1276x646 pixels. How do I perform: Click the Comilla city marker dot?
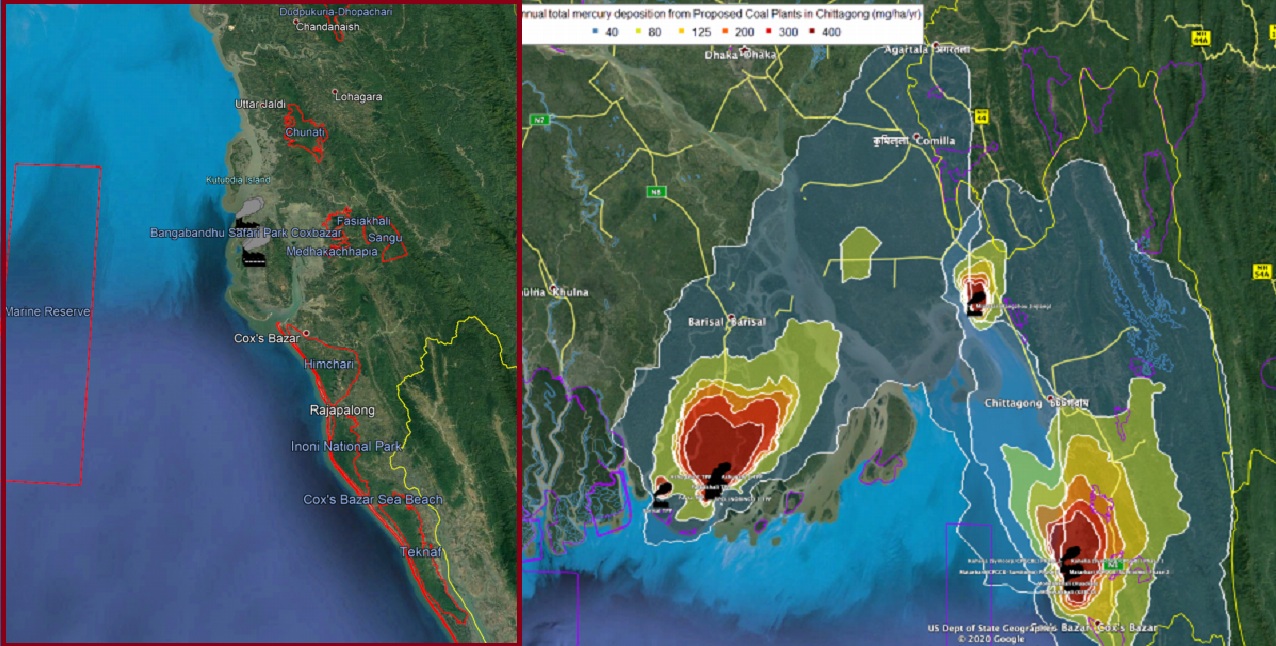(x=916, y=136)
